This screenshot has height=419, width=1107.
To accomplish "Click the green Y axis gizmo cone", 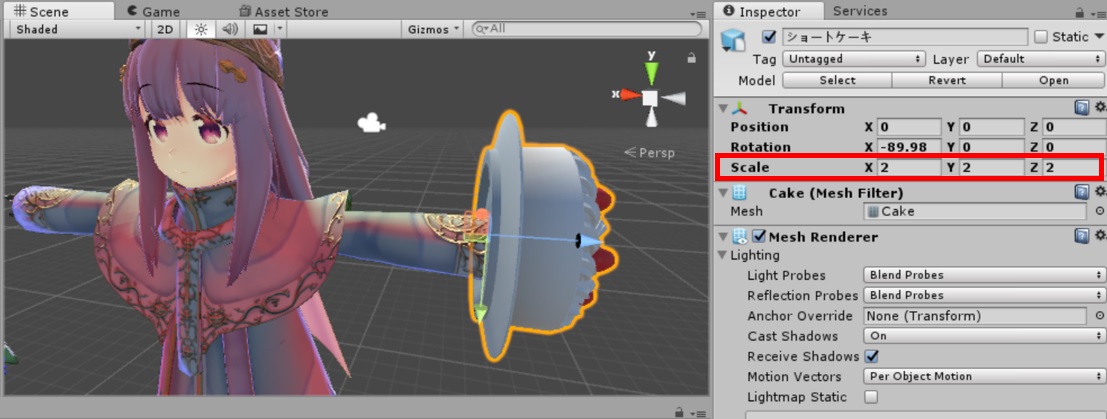I will (651, 72).
